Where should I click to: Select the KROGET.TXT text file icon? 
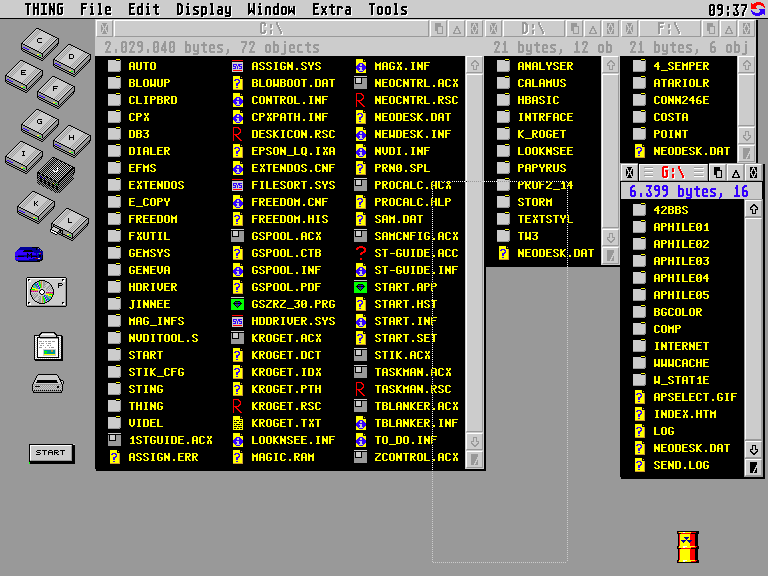[238, 423]
